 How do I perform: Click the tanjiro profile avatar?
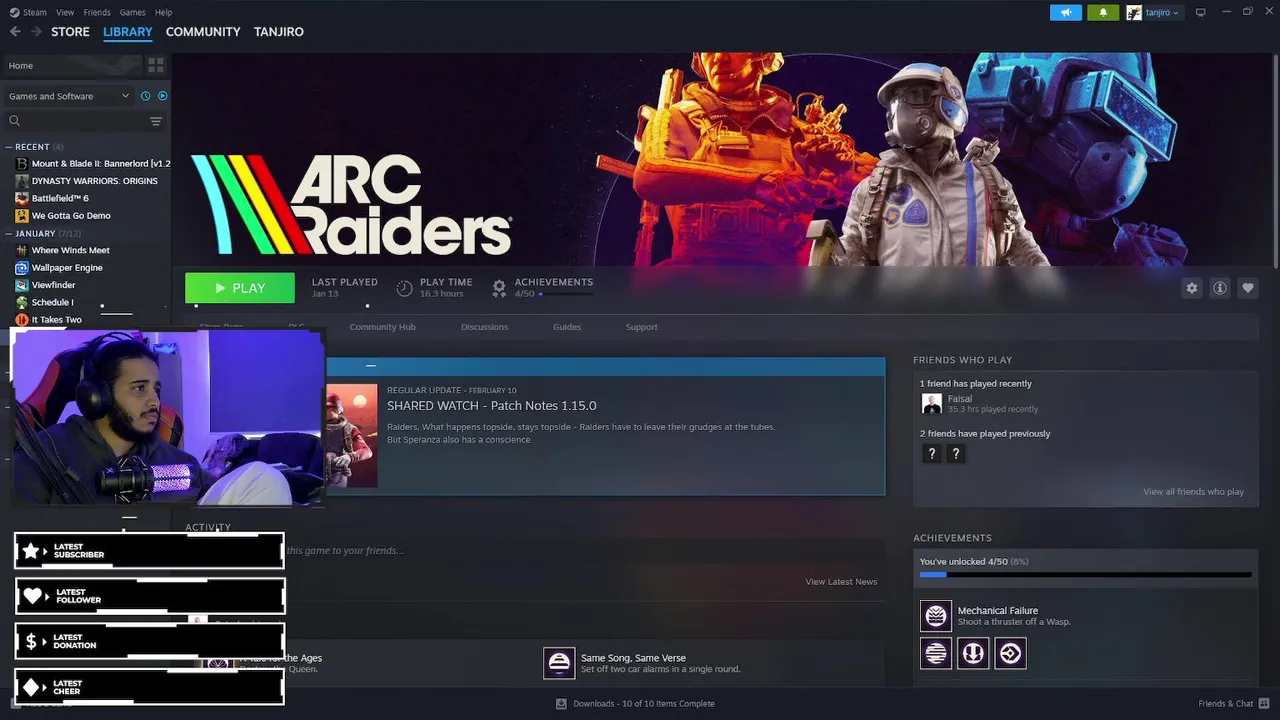(1134, 12)
